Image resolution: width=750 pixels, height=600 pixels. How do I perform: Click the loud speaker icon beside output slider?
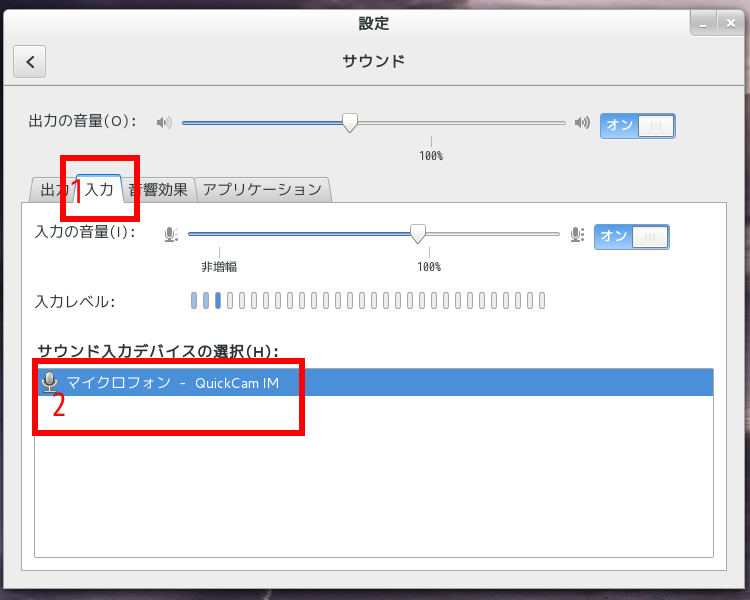coord(582,123)
